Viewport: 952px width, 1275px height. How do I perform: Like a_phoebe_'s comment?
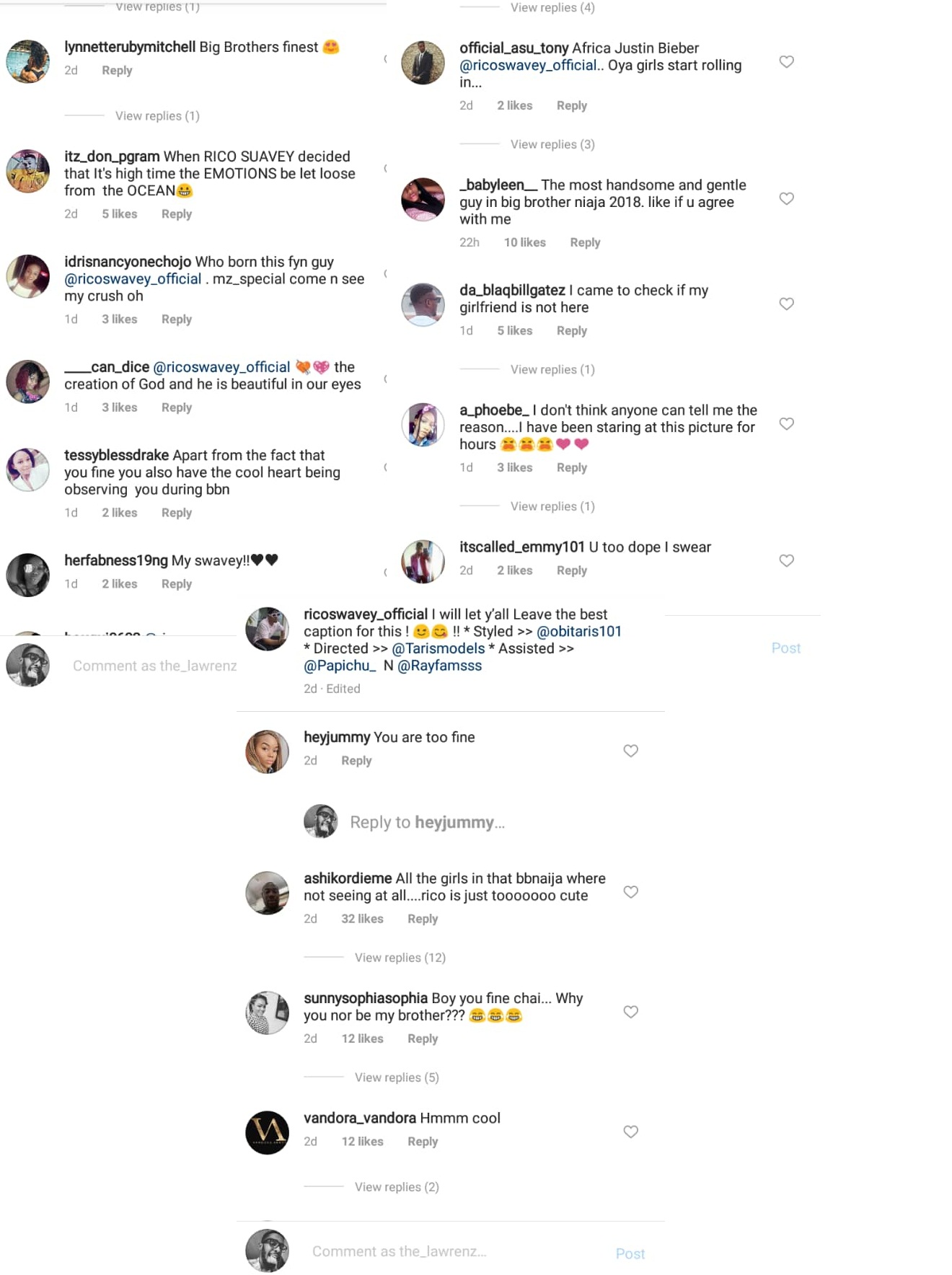point(786,424)
